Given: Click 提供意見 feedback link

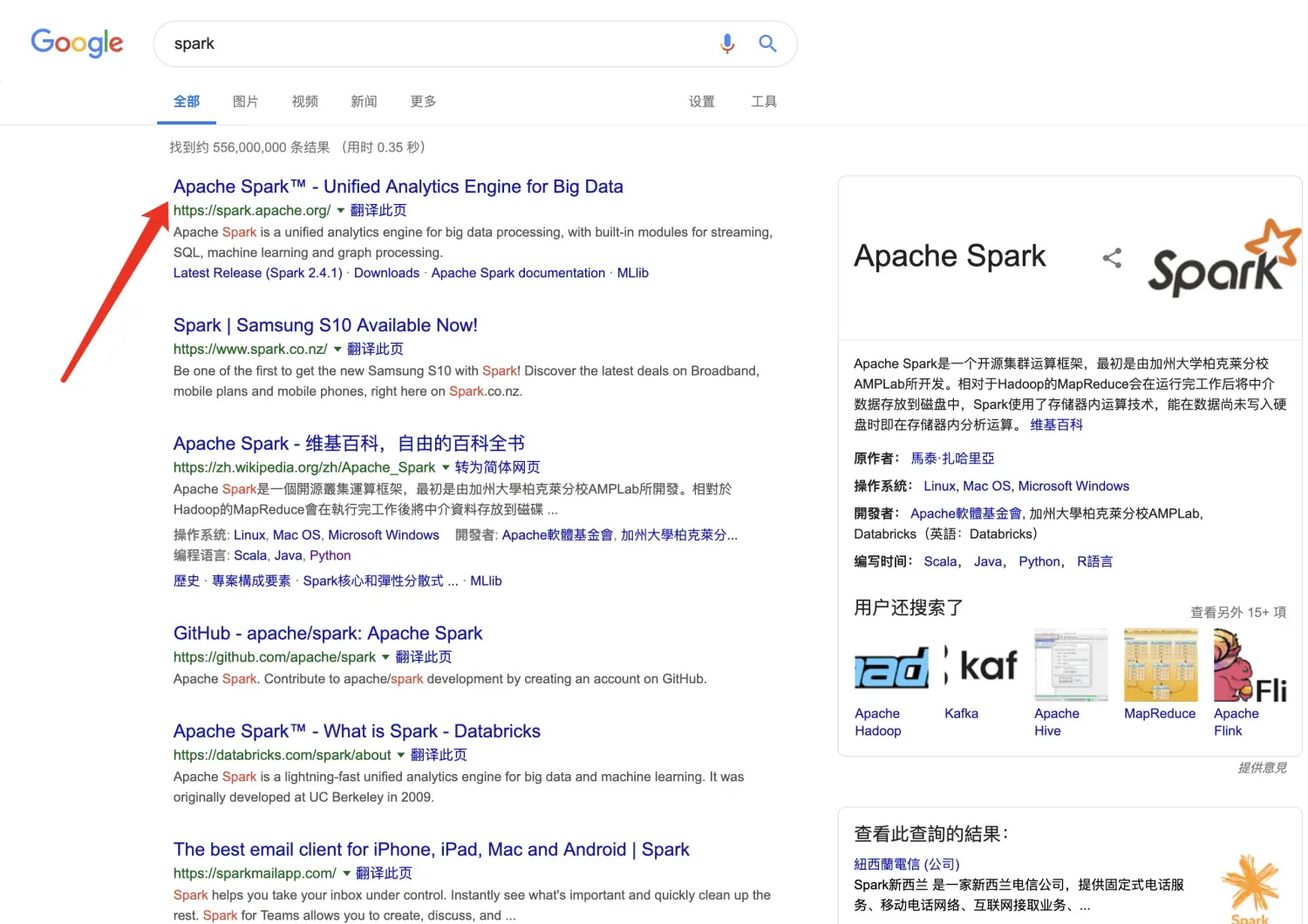Looking at the screenshot, I should [x=1263, y=768].
